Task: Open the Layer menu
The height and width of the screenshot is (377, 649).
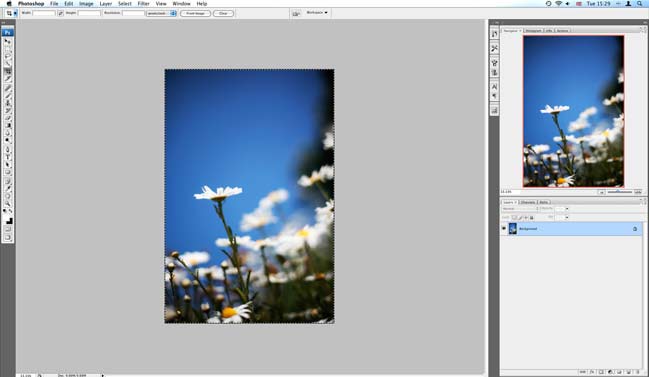Action: coord(106,4)
